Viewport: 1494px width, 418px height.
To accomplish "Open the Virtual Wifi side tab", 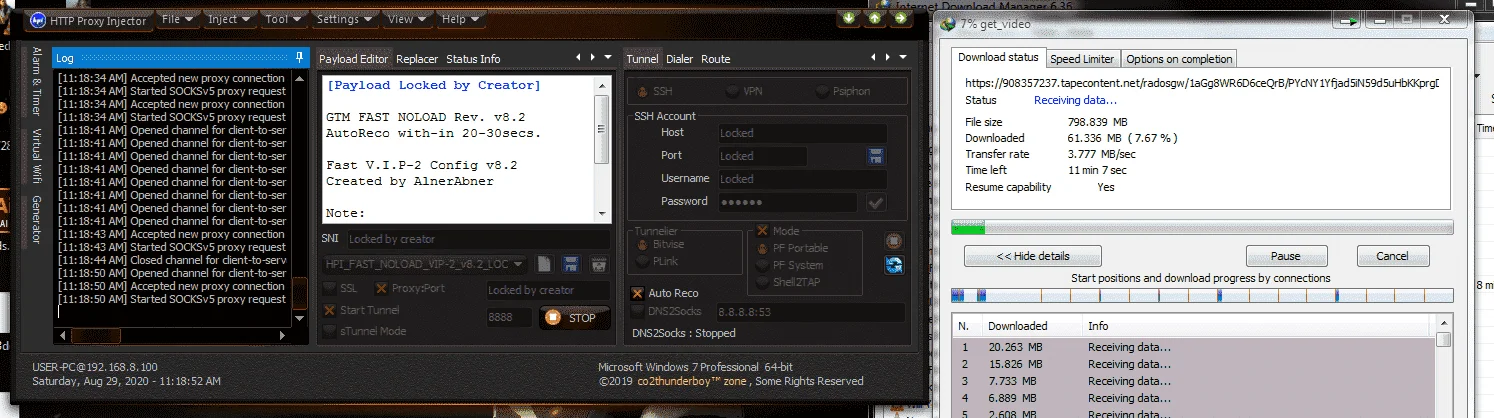I will (x=37, y=156).
